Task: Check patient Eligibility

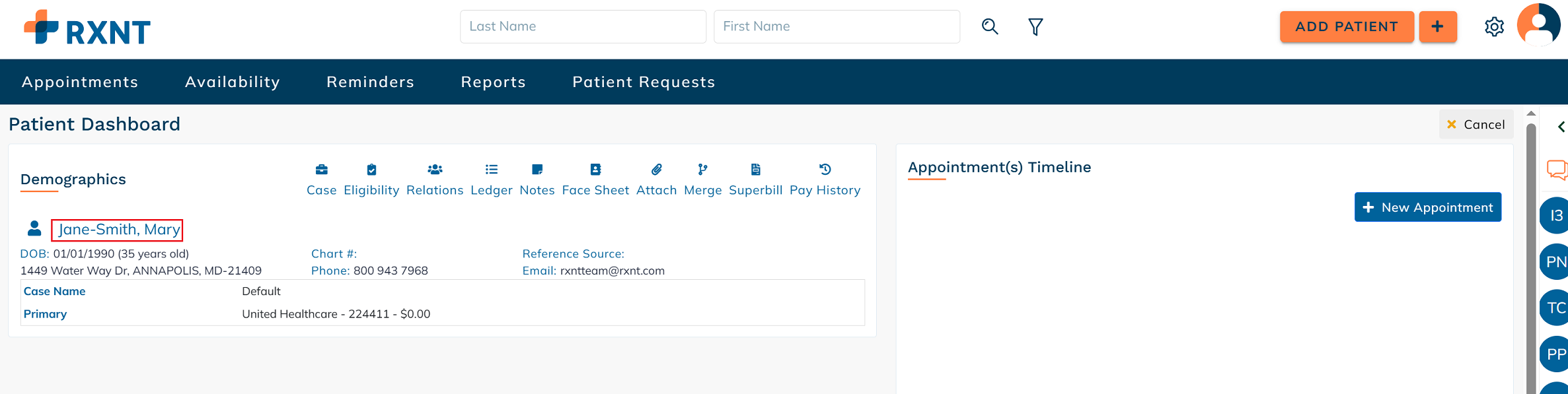Action: 371,170
